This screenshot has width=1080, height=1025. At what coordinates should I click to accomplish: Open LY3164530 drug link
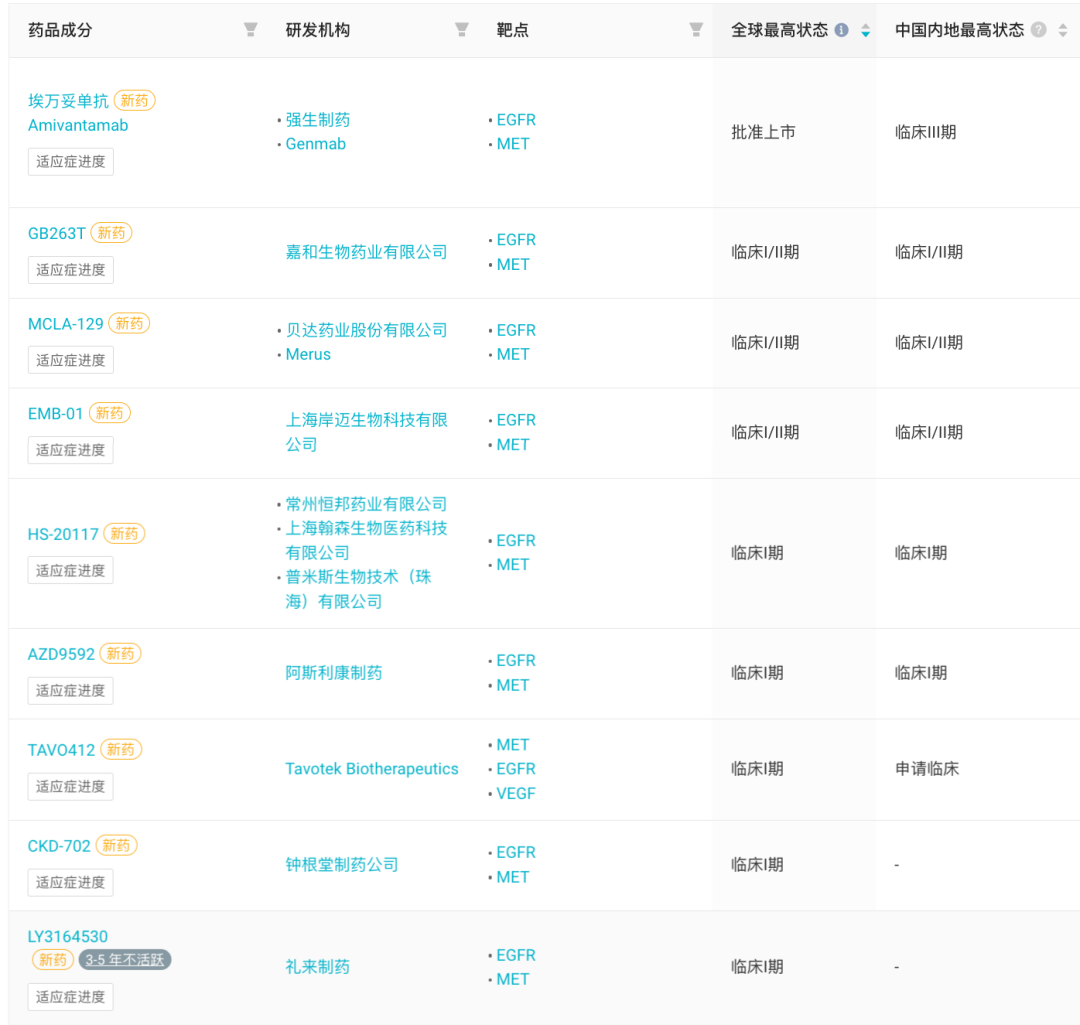pyautogui.click(x=68, y=936)
